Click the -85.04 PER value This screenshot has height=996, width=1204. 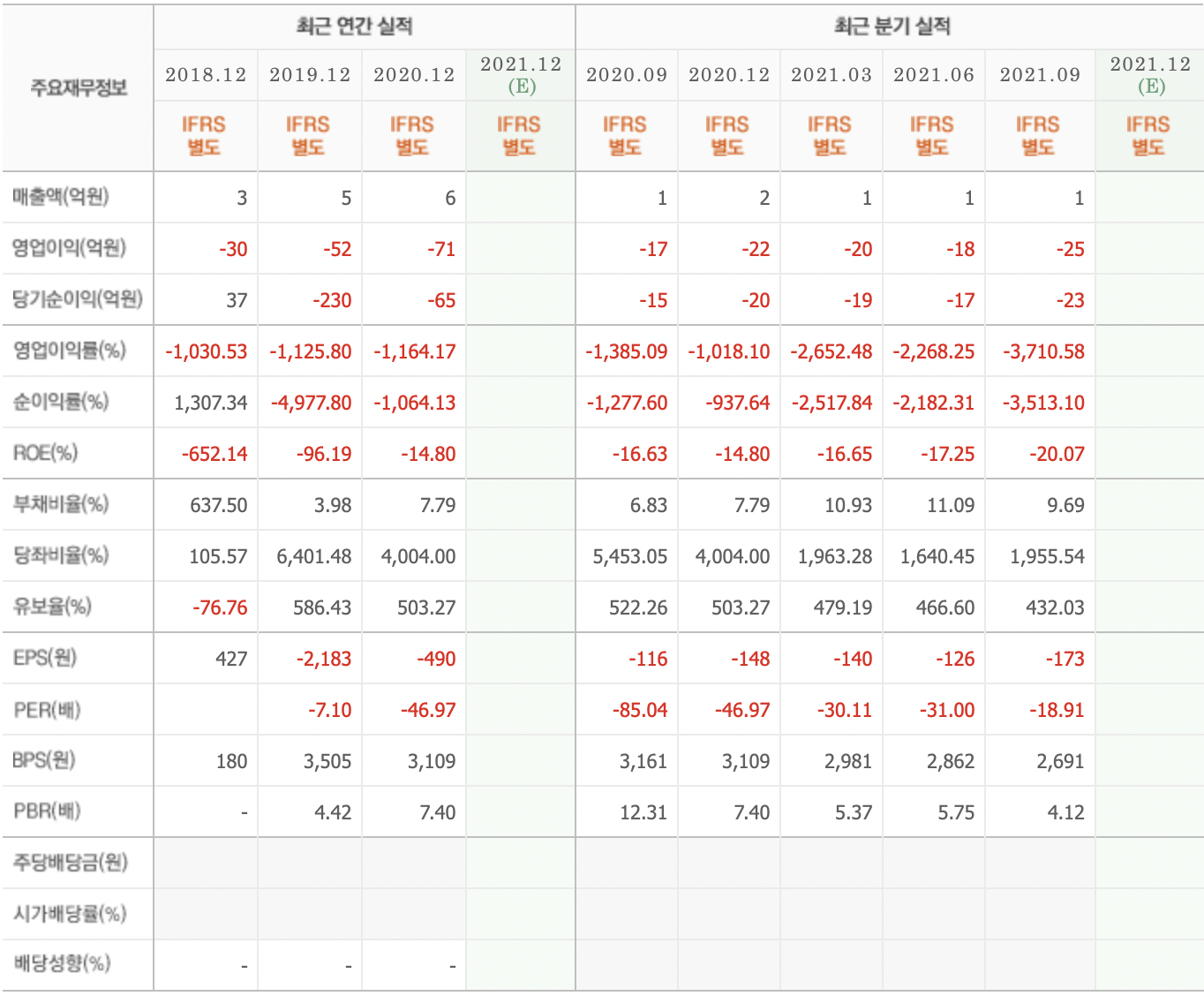640,710
